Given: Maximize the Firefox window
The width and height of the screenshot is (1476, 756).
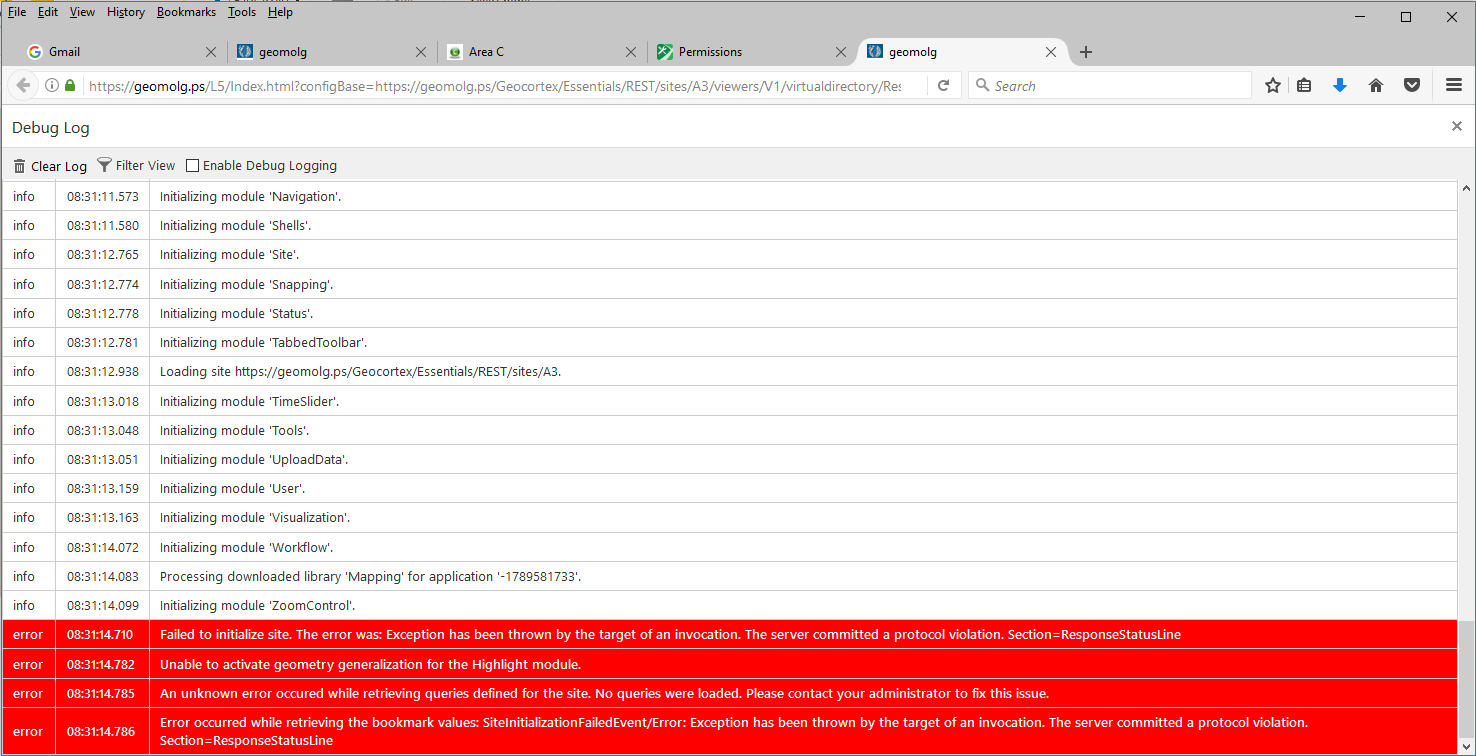Looking at the screenshot, I should pyautogui.click(x=1406, y=17).
